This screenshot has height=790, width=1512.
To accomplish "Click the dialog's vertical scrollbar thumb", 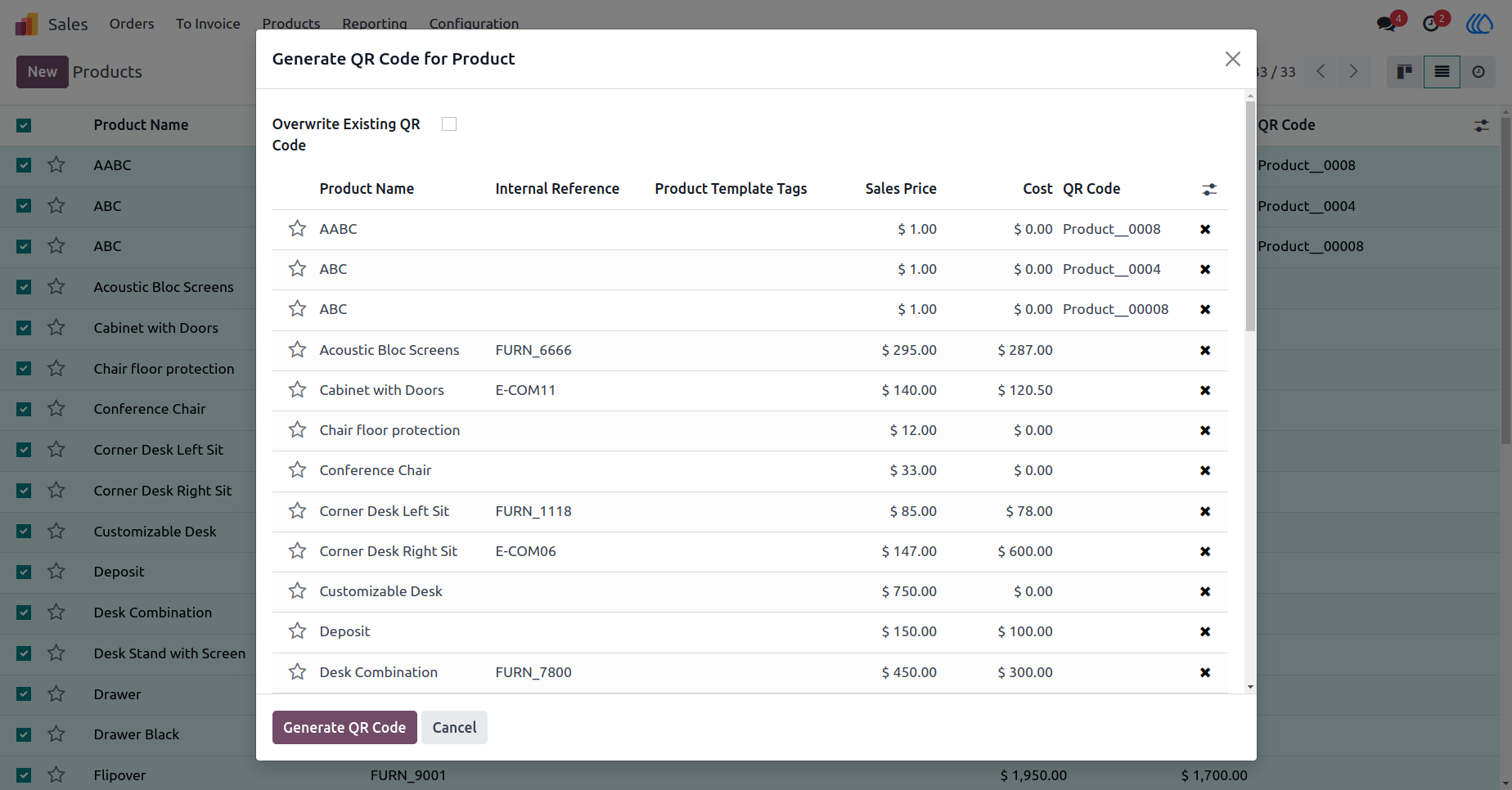I will [1250, 217].
